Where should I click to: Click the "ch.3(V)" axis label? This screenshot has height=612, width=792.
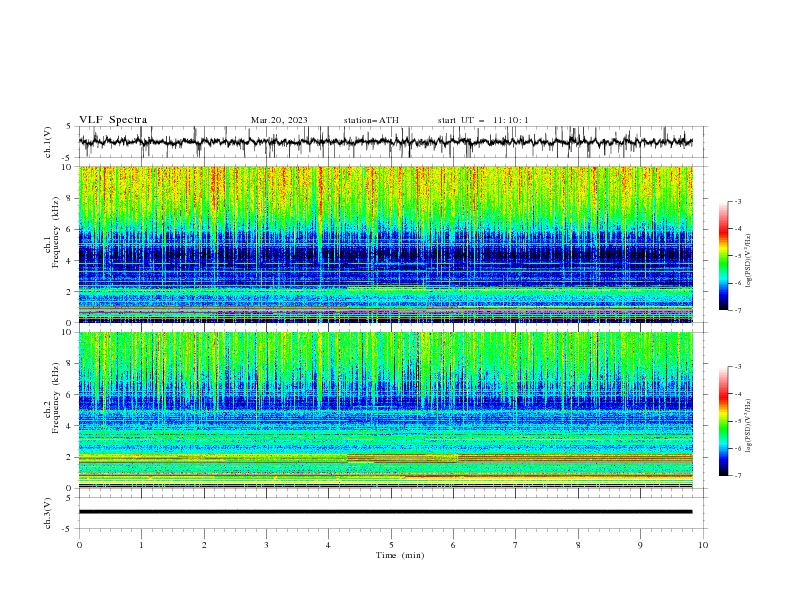(48, 513)
